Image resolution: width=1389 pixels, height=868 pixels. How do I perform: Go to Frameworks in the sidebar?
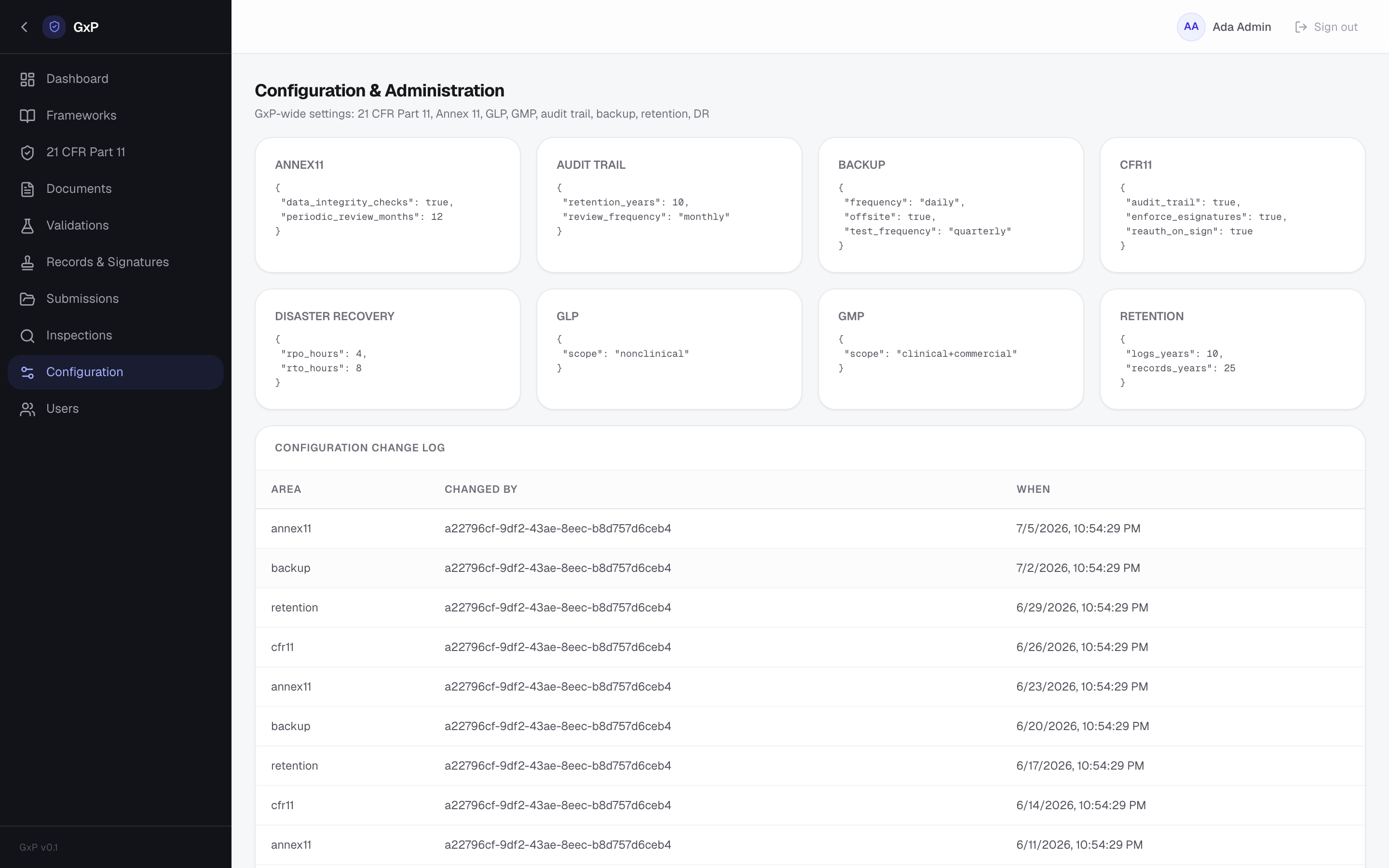(116, 116)
